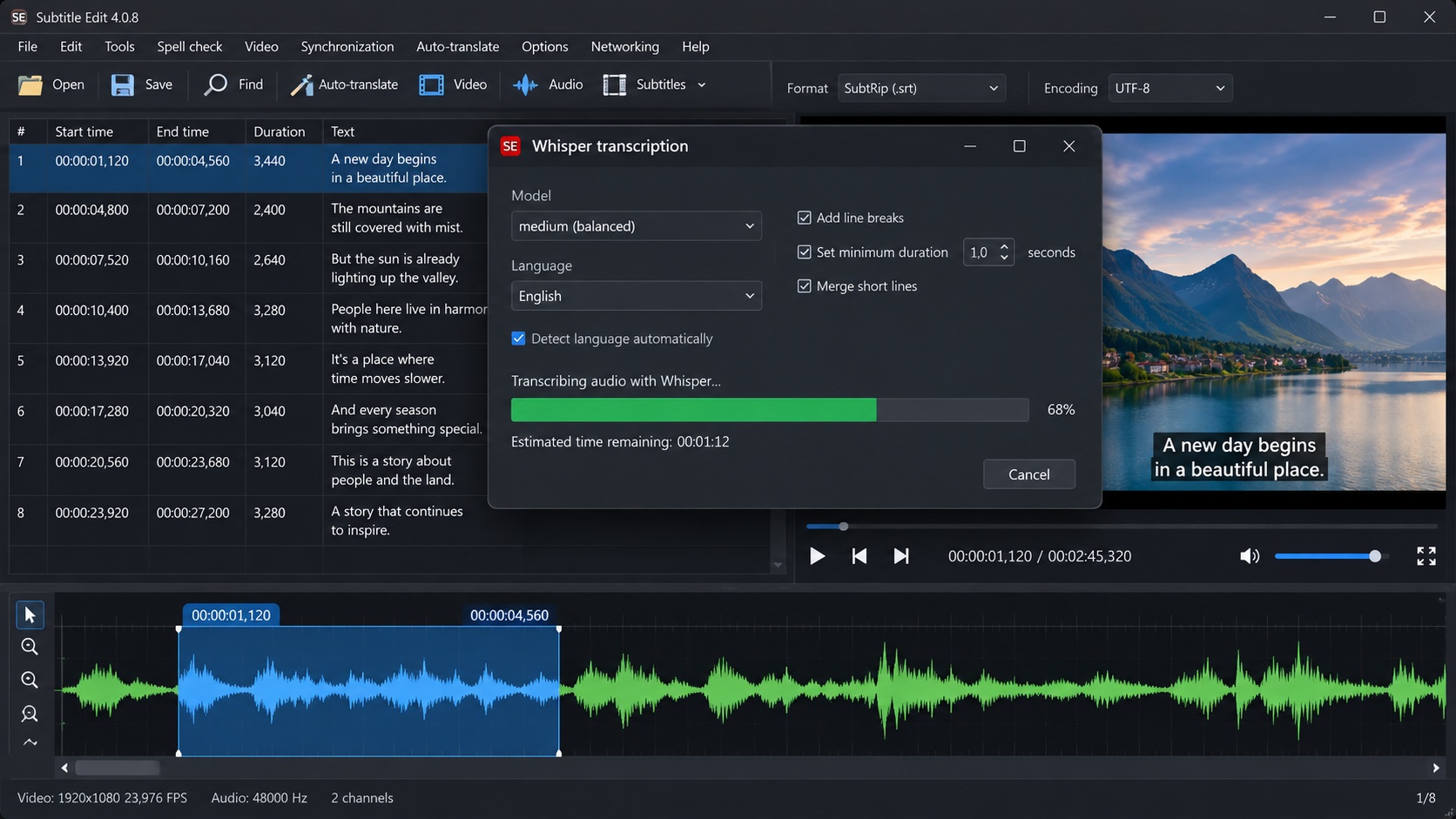
Task: Toggle Set minimum duration checkbox
Action: pyautogui.click(x=805, y=252)
